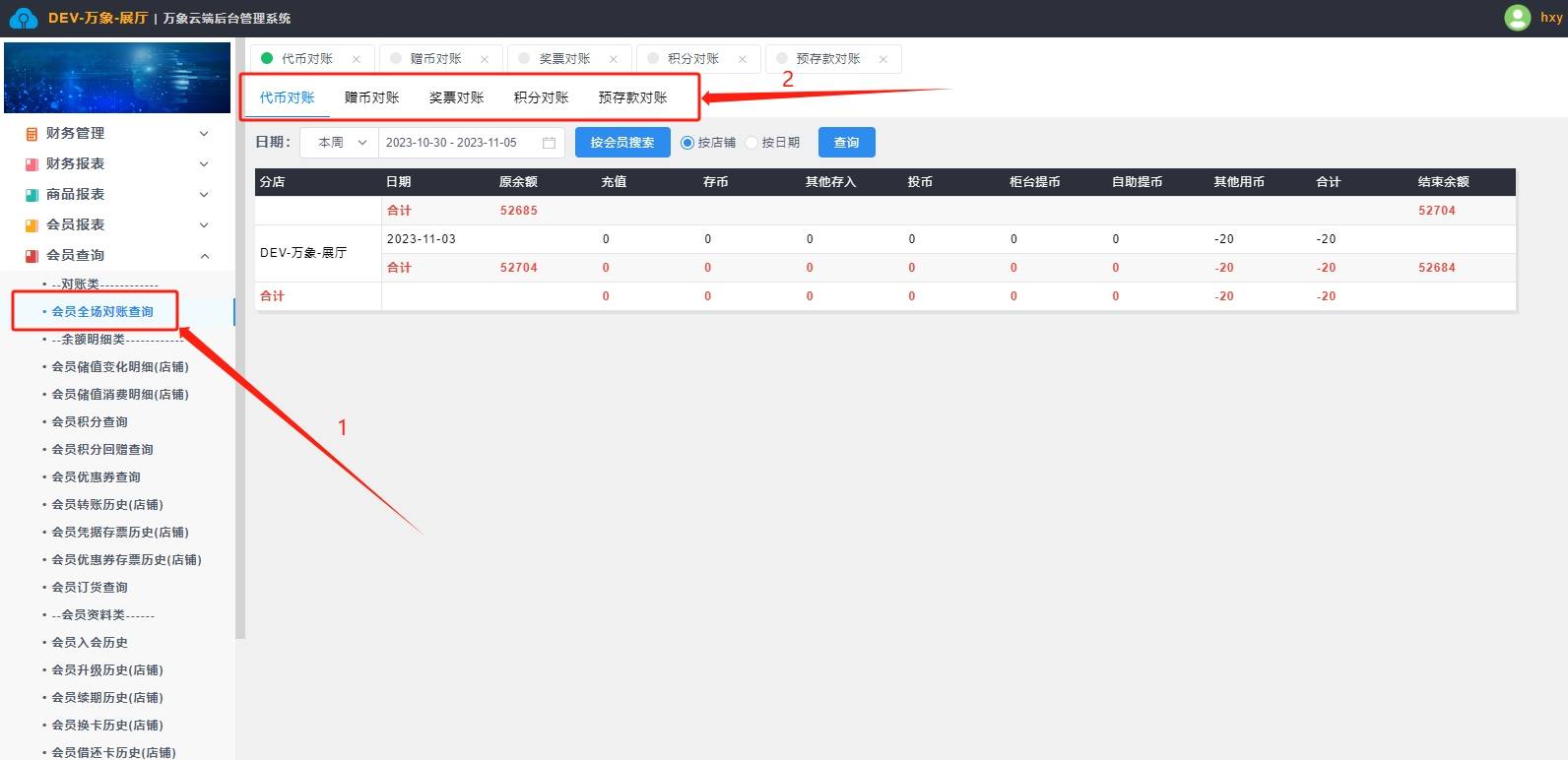Open 会员优惠券查询 in sidebar

pos(96,477)
